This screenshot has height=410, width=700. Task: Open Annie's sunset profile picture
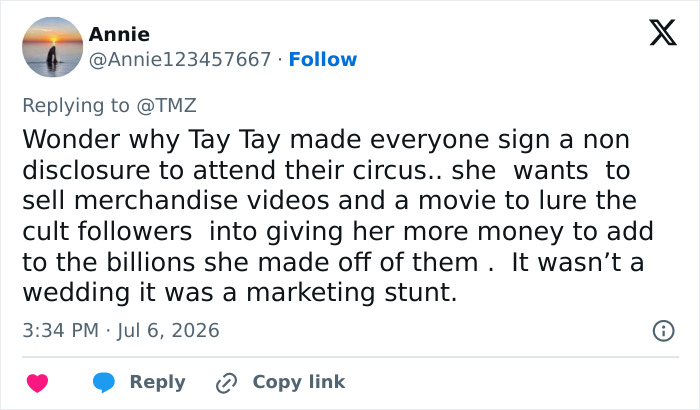[53, 47]
